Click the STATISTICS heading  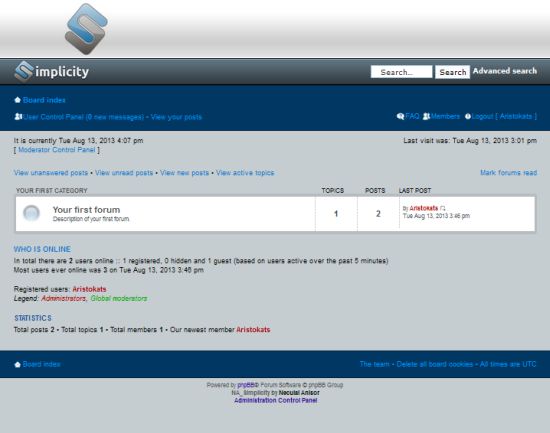tap(33, 318)
